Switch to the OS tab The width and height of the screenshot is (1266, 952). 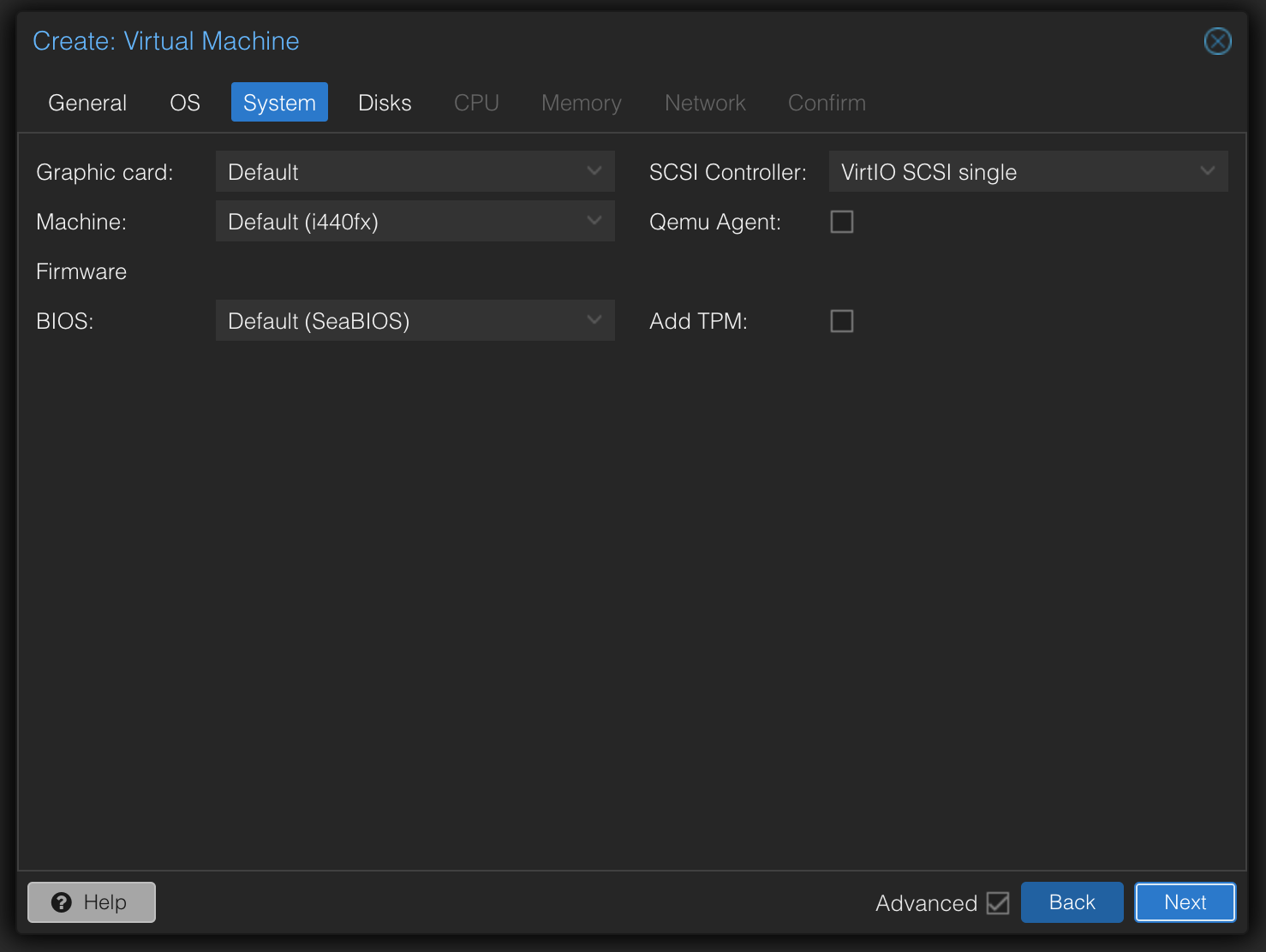coord(184,102)
